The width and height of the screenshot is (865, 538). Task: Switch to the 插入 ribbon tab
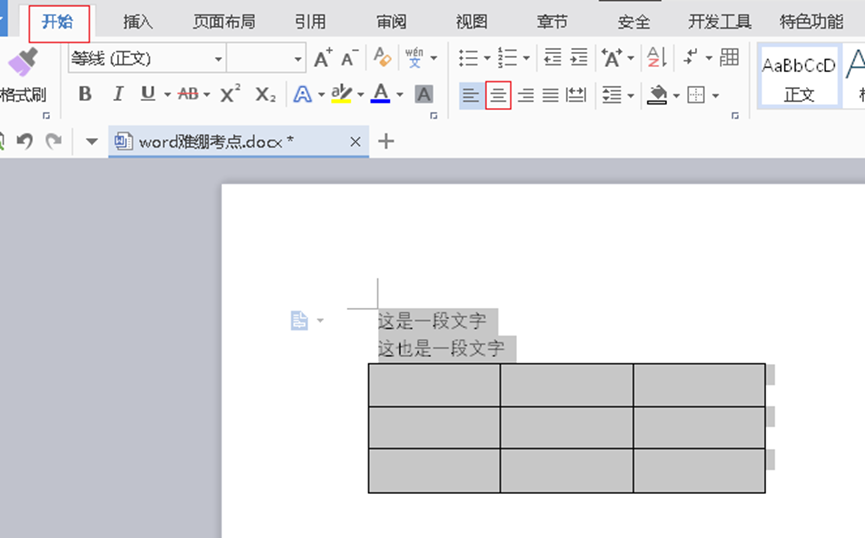click(x=137, y=21)
